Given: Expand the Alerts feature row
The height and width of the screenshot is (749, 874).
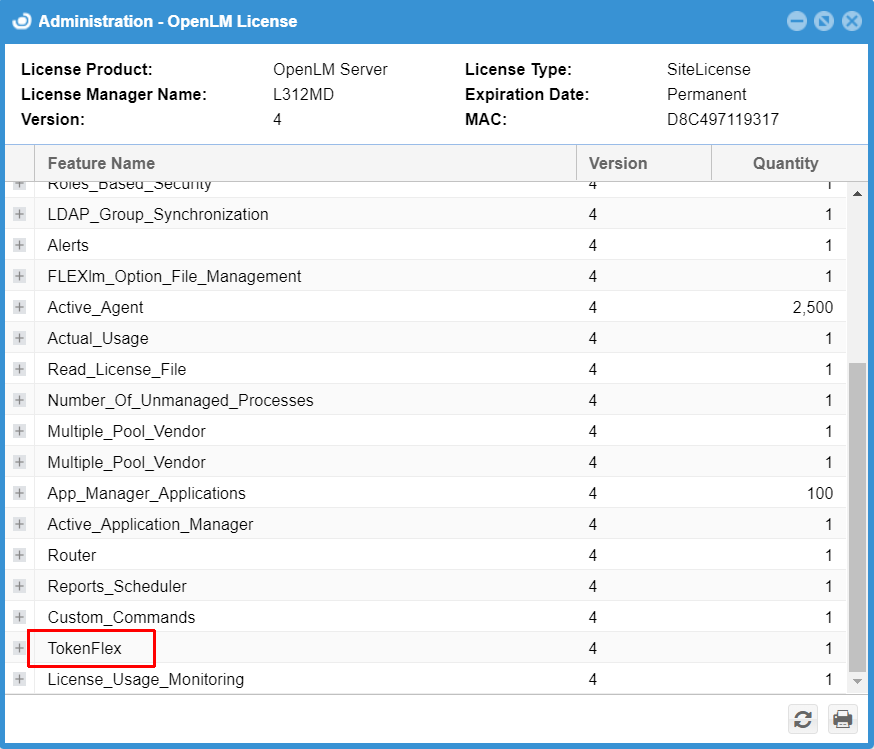Looking at the screenshot, I should (x=20, y=245).
